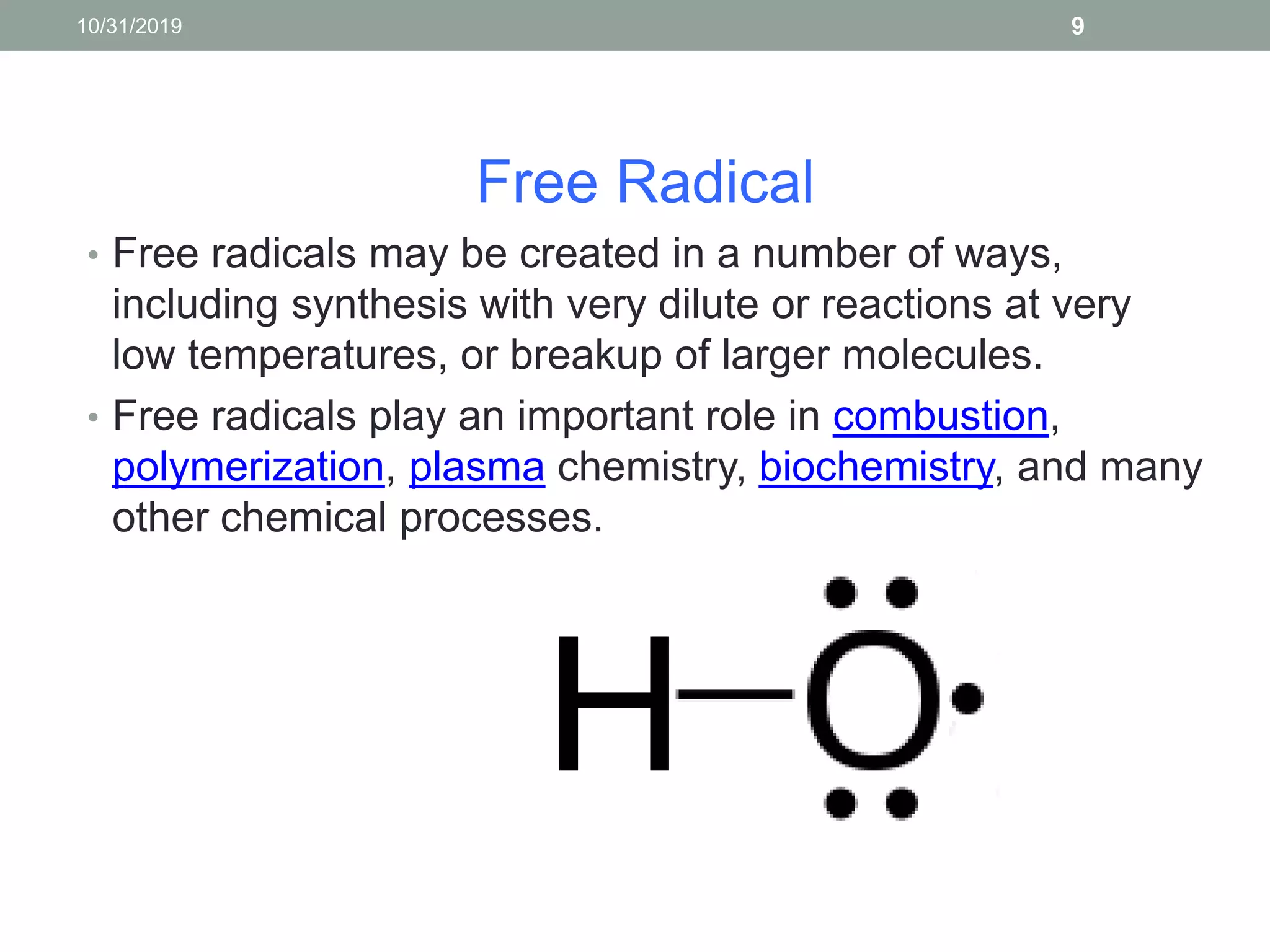Viewport: 1270px width, 952px height.
Task: Select the Free Radical slide title
Action: pos(644,182)
